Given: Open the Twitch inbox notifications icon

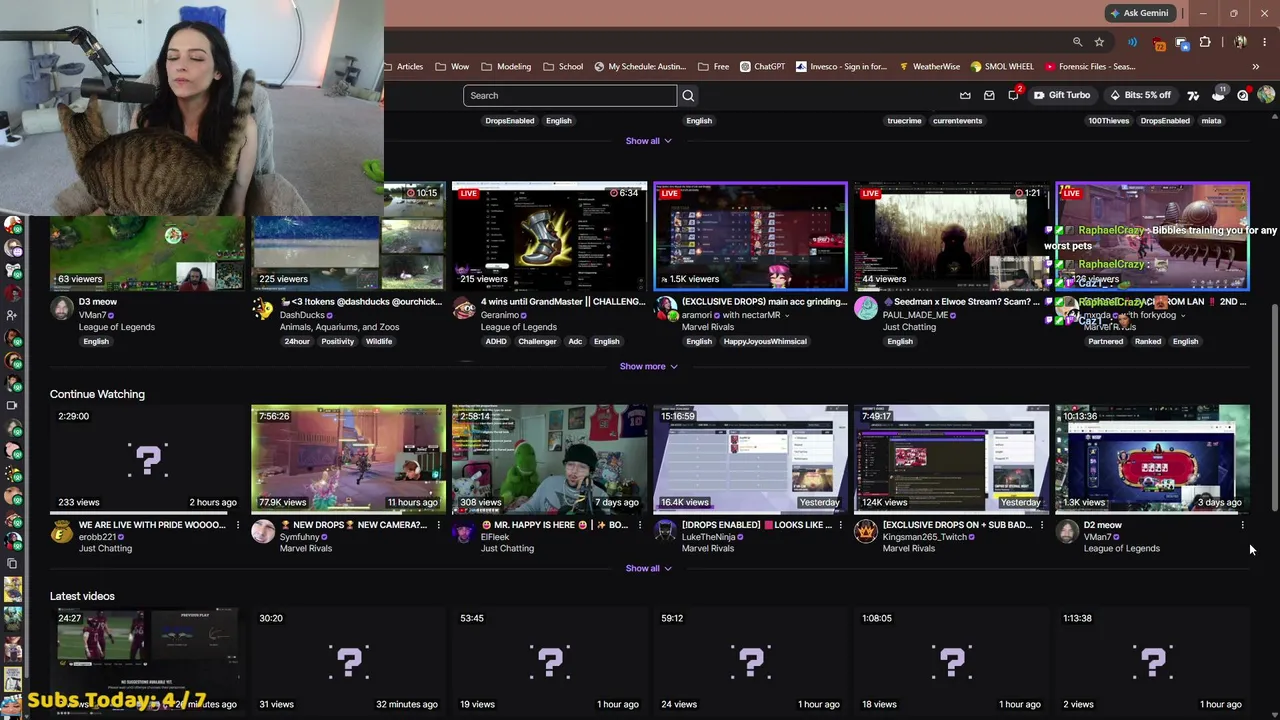Looking at the screenshot, I should point(989,95).
